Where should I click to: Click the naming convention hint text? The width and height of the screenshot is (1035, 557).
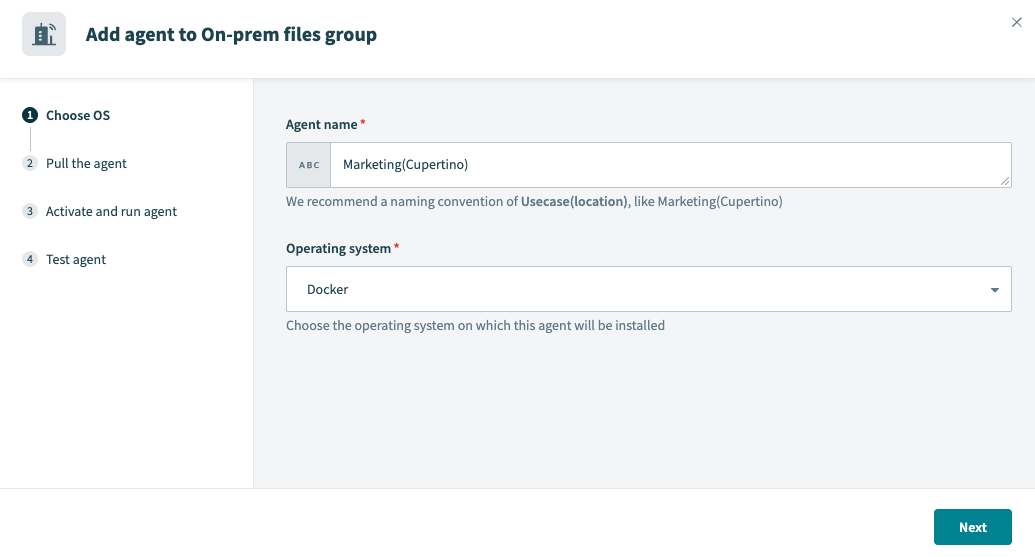(534, 202)
